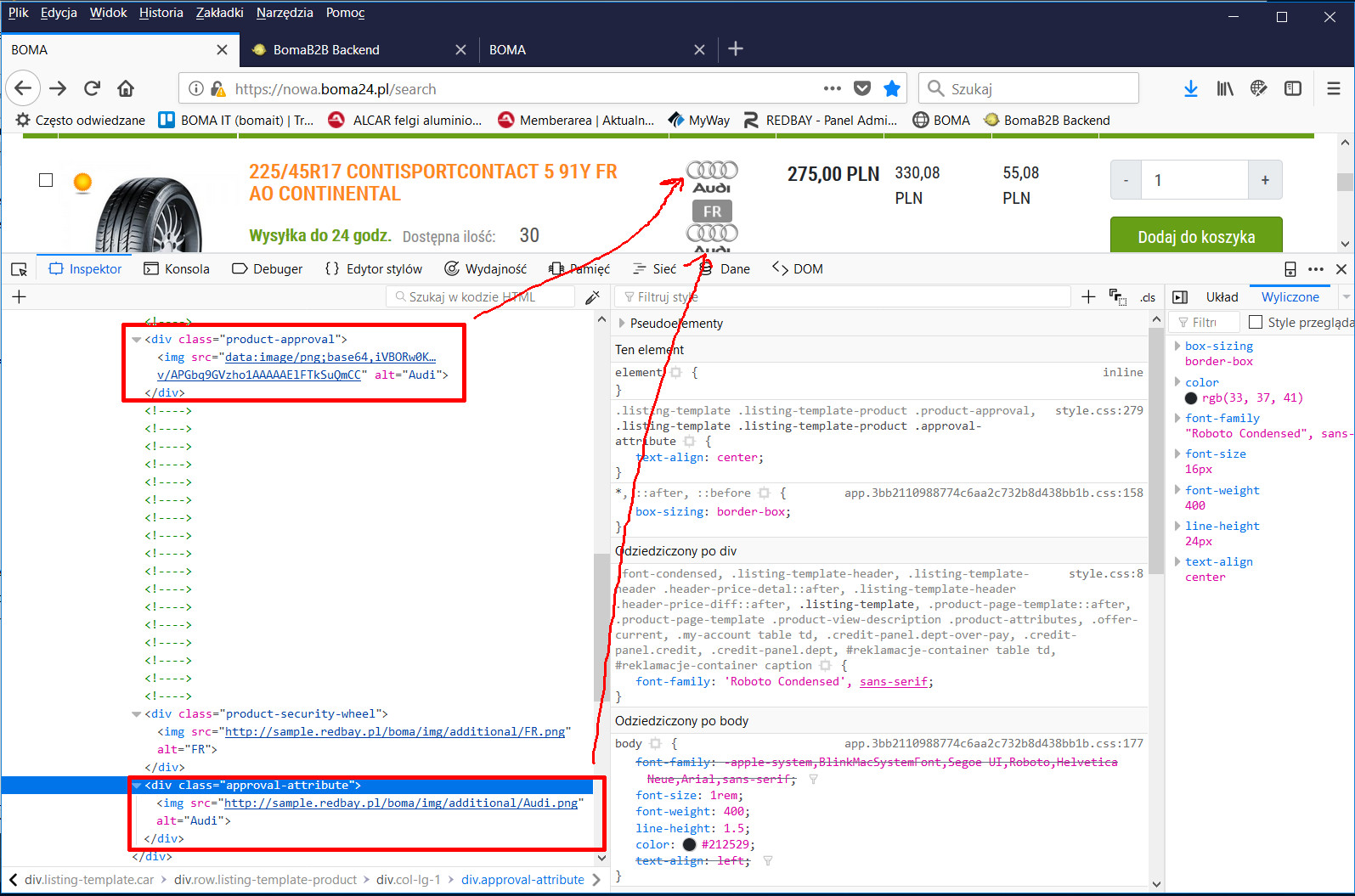Tick the product selection checkbox beside tire
This screenshot has width=1355, height=896.
[46, 180]
